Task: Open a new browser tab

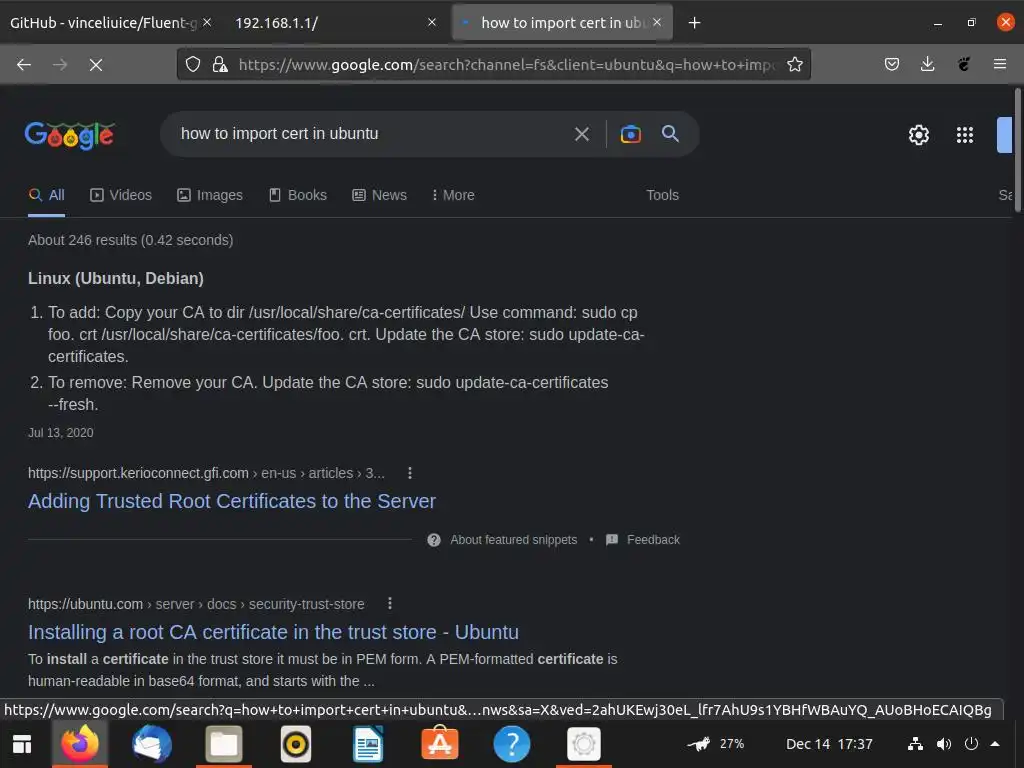Action: pyautogui.click(x=694, y=23)
